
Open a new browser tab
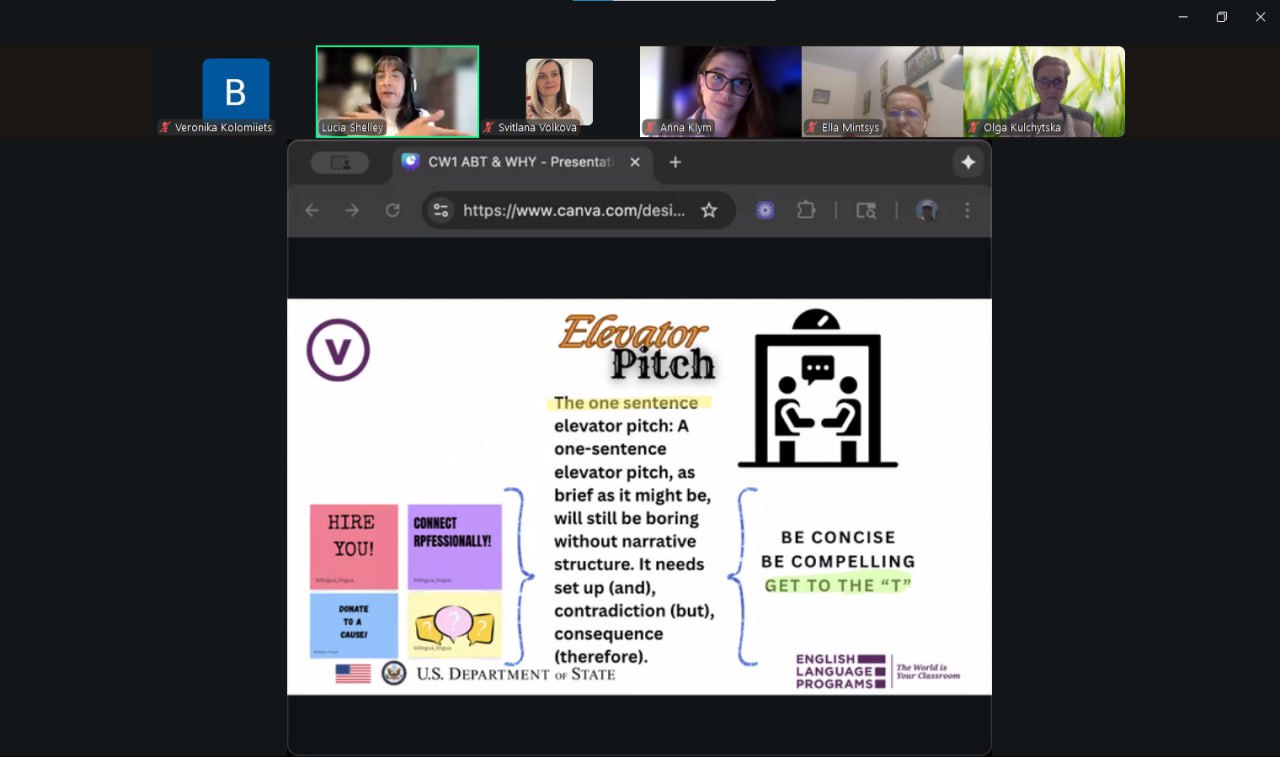(675, 162)
